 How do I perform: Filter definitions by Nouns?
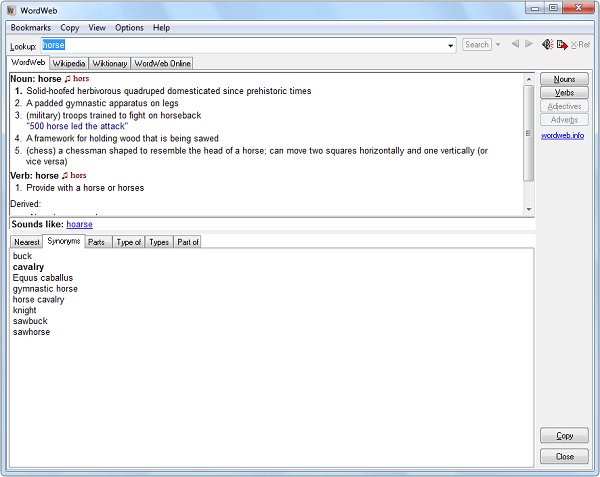coord(564,79)
